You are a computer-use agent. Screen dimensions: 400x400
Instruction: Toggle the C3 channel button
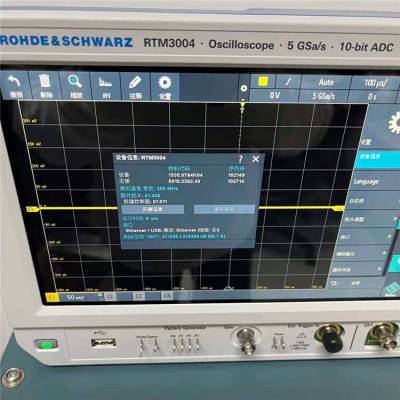pos(138,296)
